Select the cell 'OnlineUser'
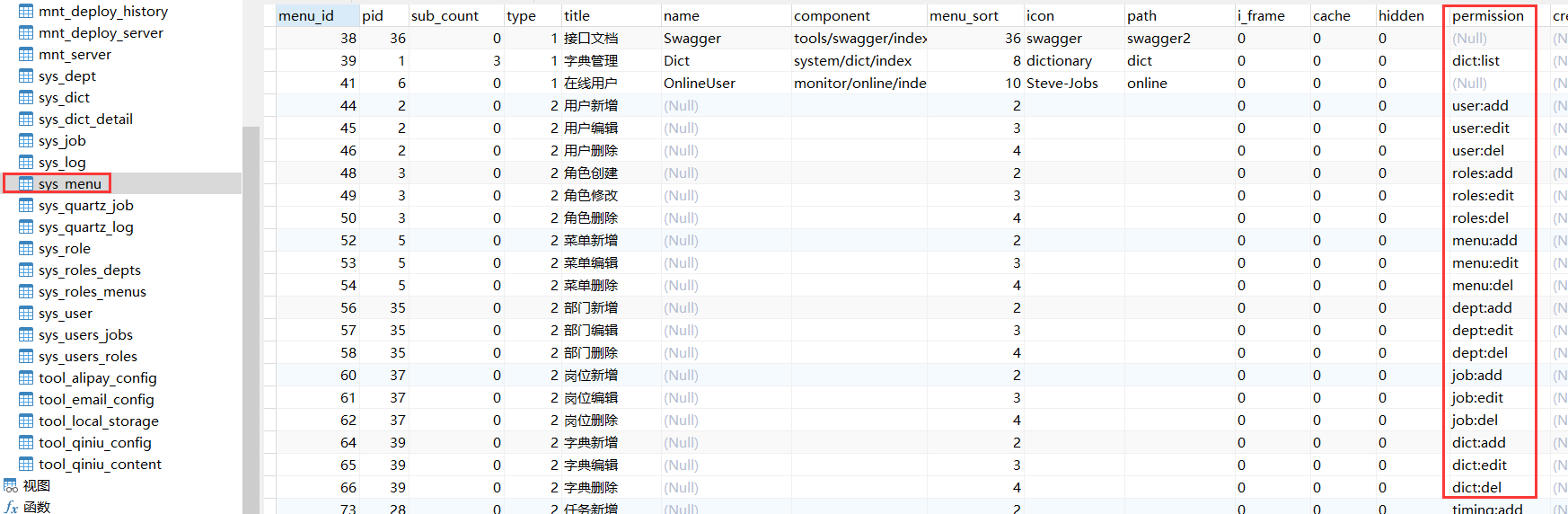1568x514 pixels. pos(726,84)
